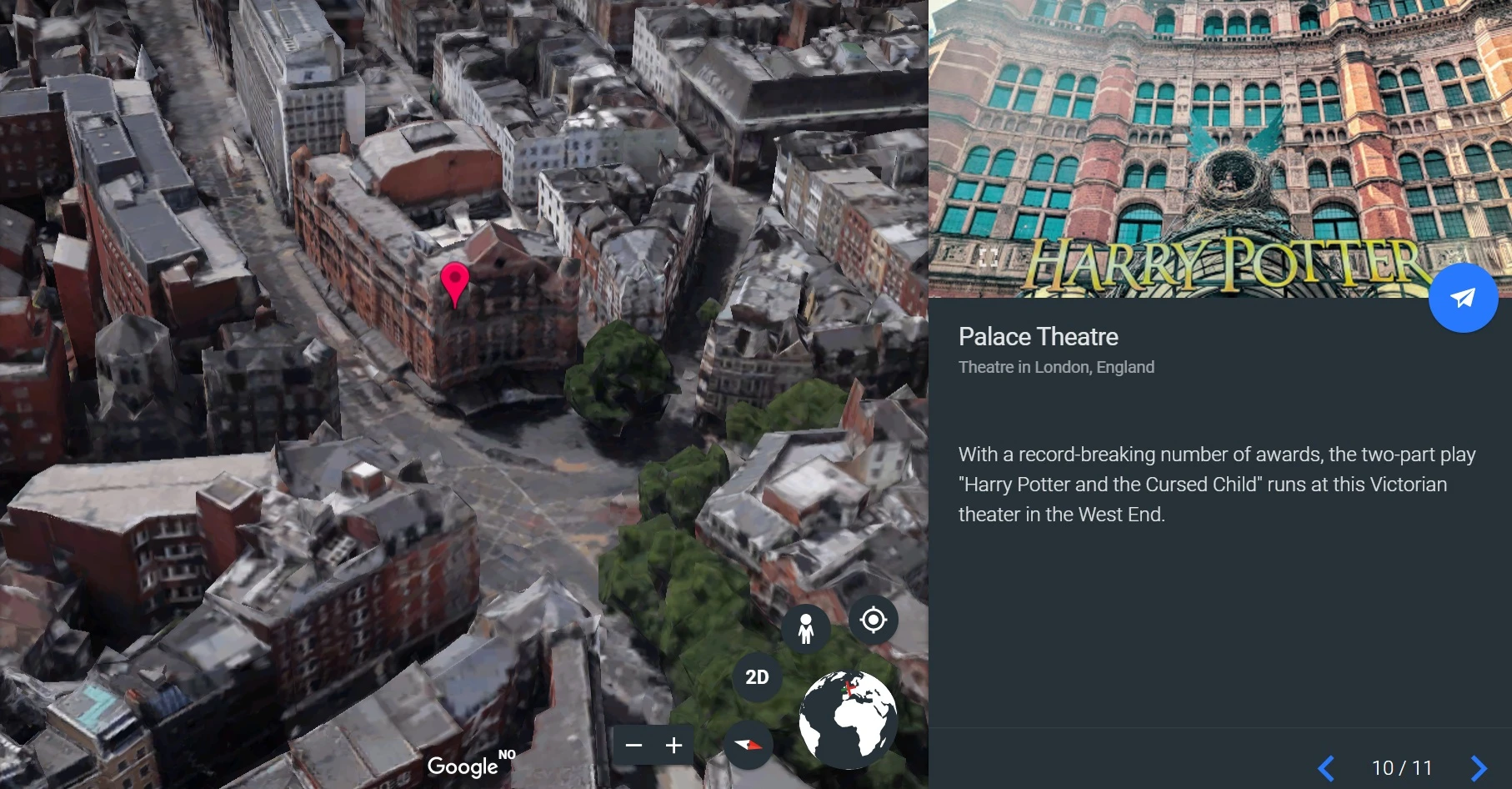Go to next stop with right arrow
The image size is (1512, 789).
click(1479, 768)
